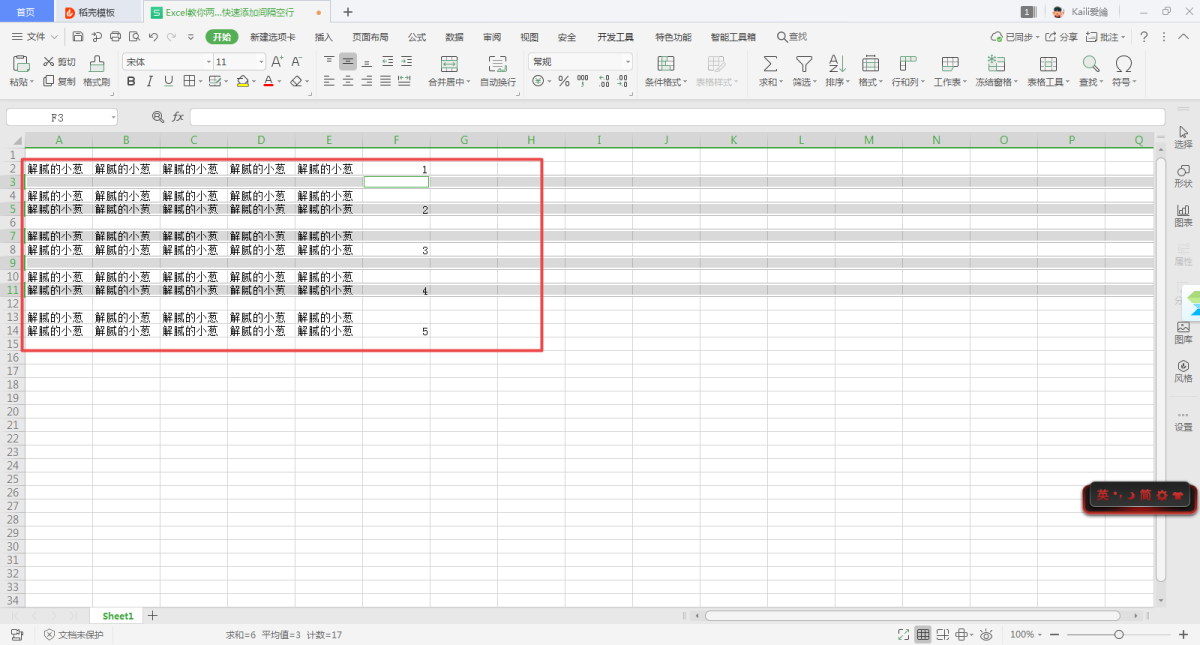
Task: Click the zoom slider in status bar
Action: click(x=1118, y=635)
